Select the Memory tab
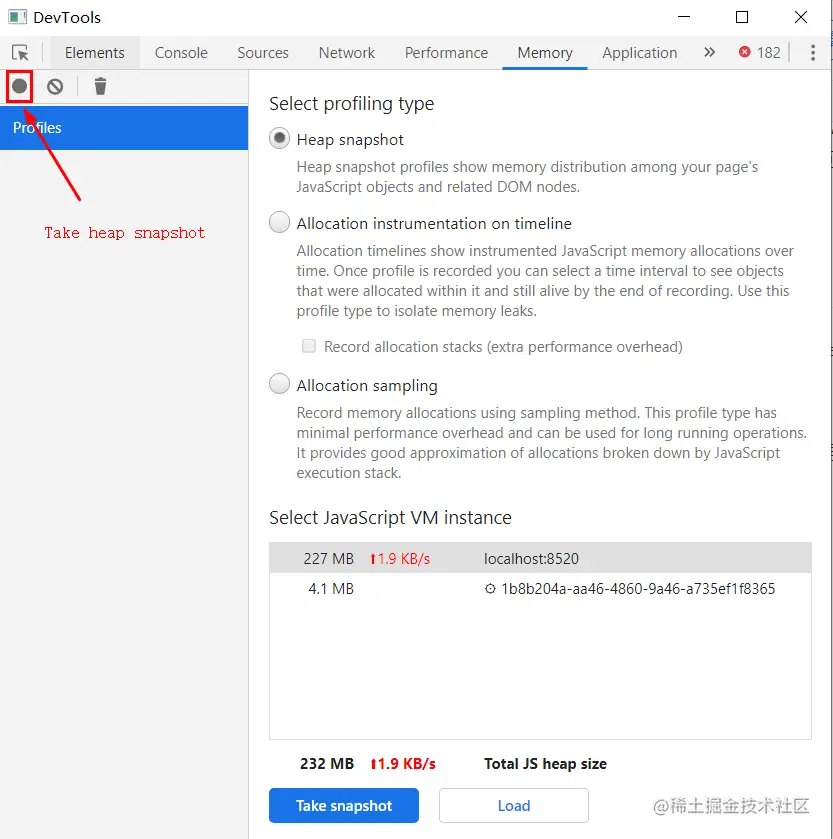This screenshot has width=833, height=839. (545, 52)
